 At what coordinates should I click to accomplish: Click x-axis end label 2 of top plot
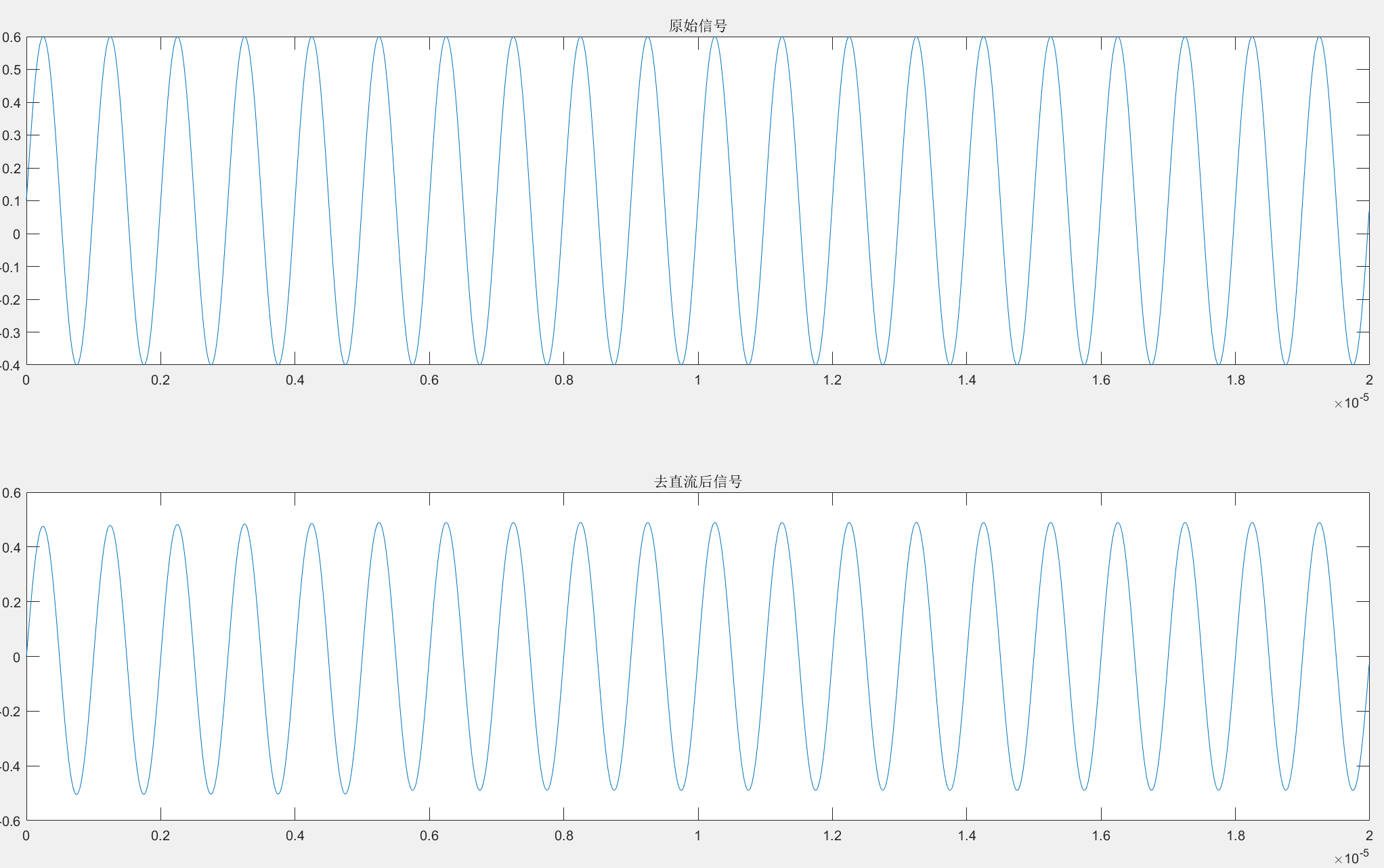pyautogui.click(x=1368, y=380)
